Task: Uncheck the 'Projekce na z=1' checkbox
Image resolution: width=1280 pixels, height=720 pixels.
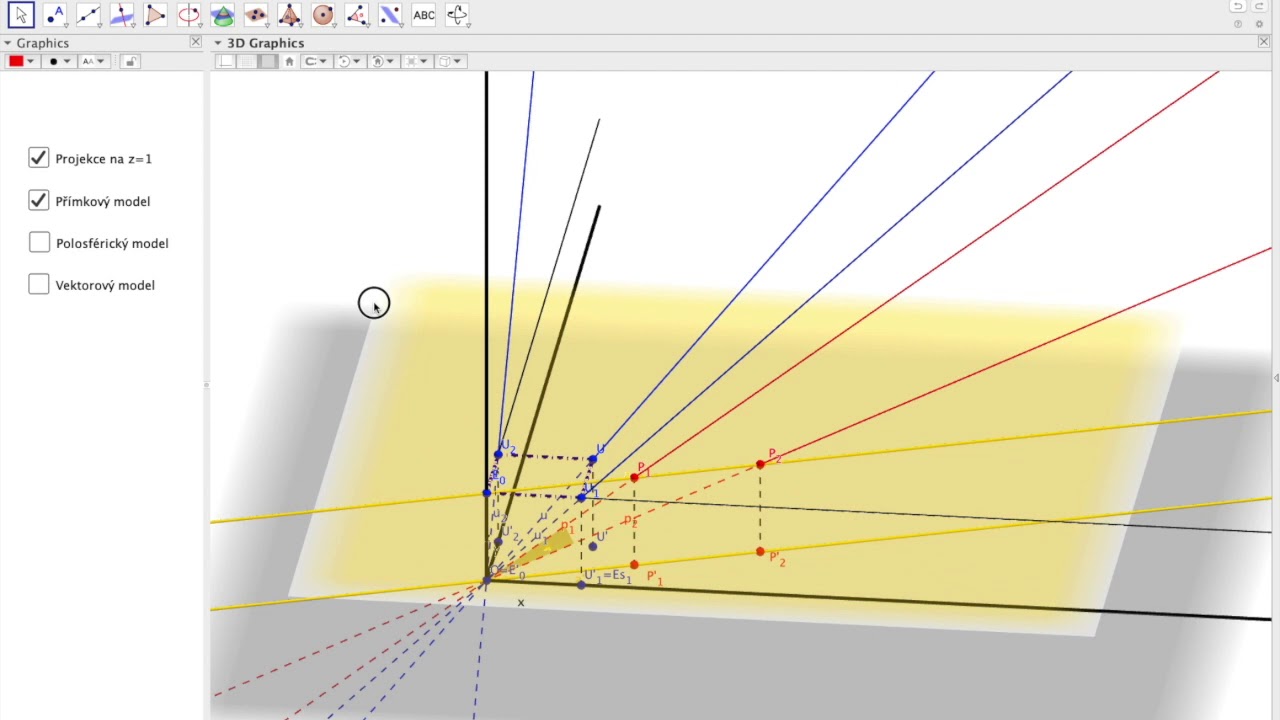Action: (x=39, y=158)
